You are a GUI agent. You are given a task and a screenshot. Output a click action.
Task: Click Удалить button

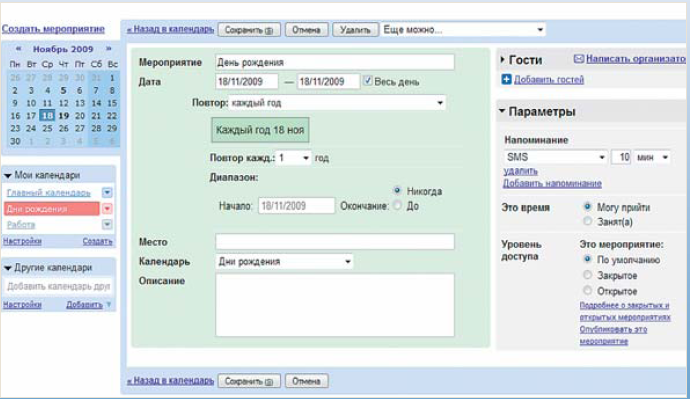pyautogui.click(x=355, y=30)
